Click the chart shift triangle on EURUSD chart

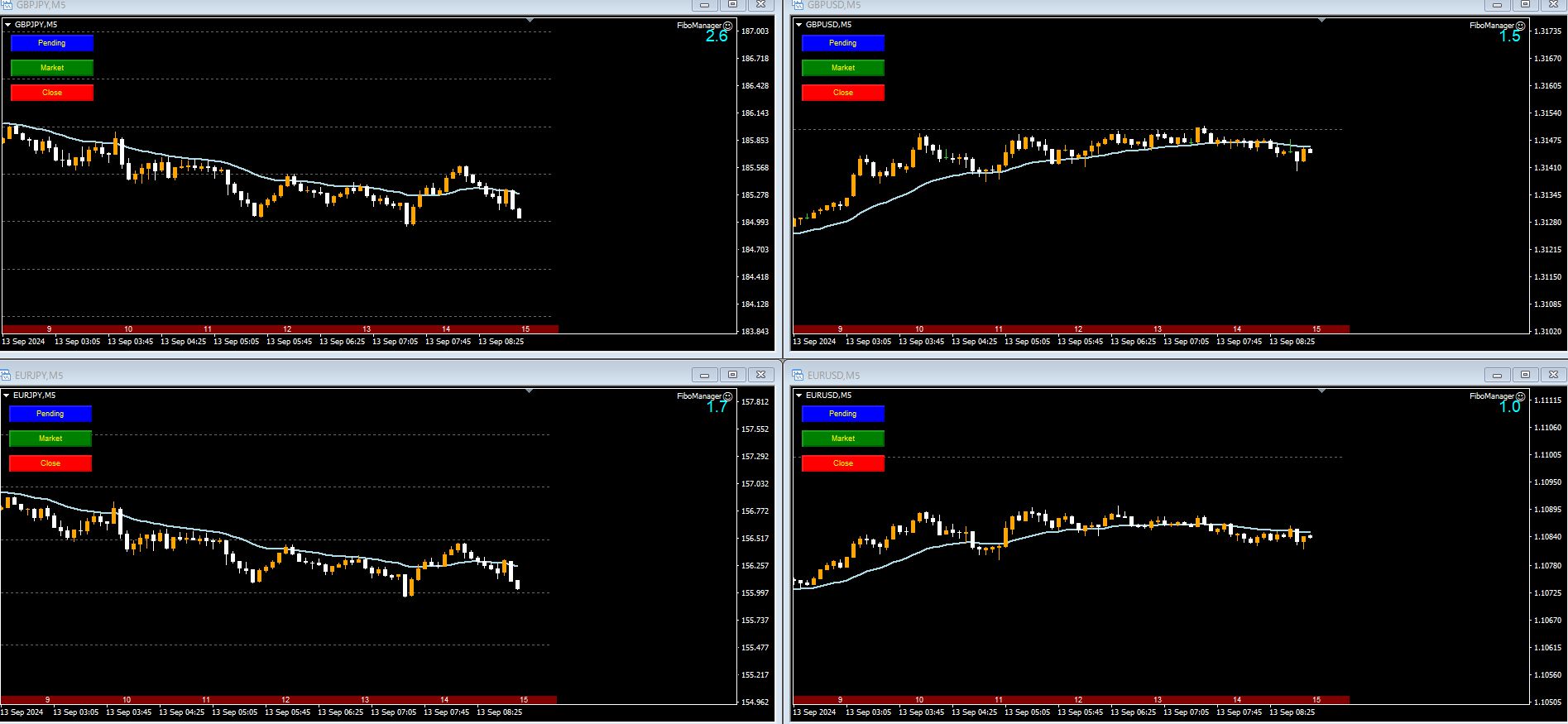1321,391
